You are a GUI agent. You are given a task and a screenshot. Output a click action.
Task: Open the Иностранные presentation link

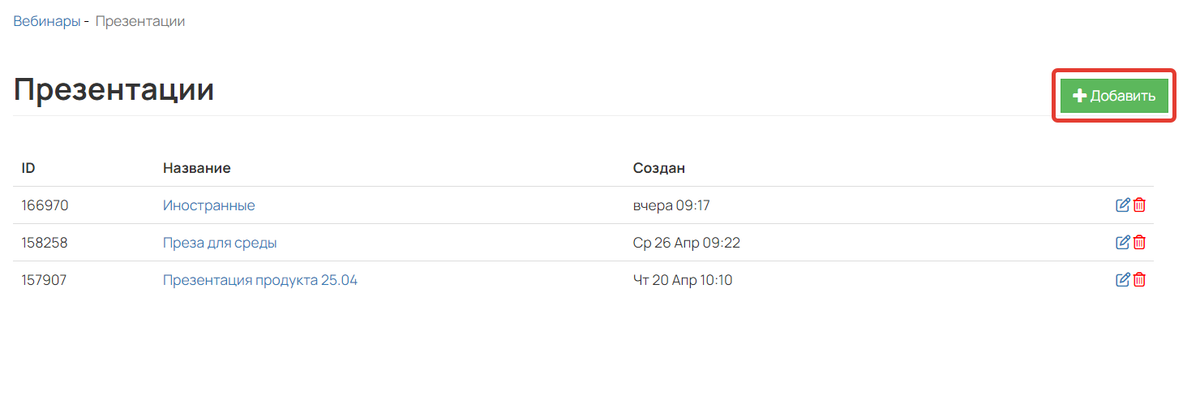click(x=209, y=205)
